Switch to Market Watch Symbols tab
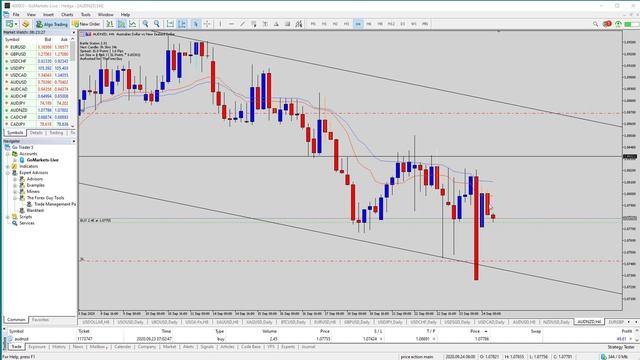 click(15, 133)
